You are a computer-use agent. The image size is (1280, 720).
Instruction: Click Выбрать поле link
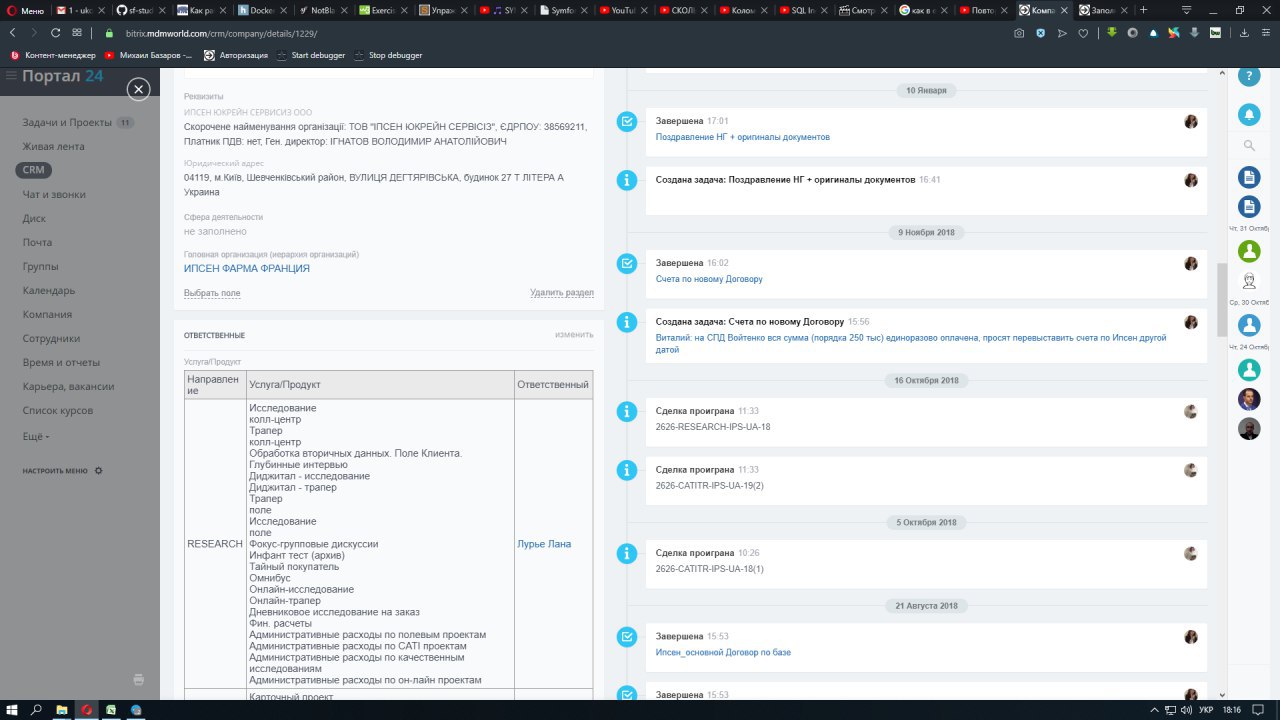tap(212, 293)
